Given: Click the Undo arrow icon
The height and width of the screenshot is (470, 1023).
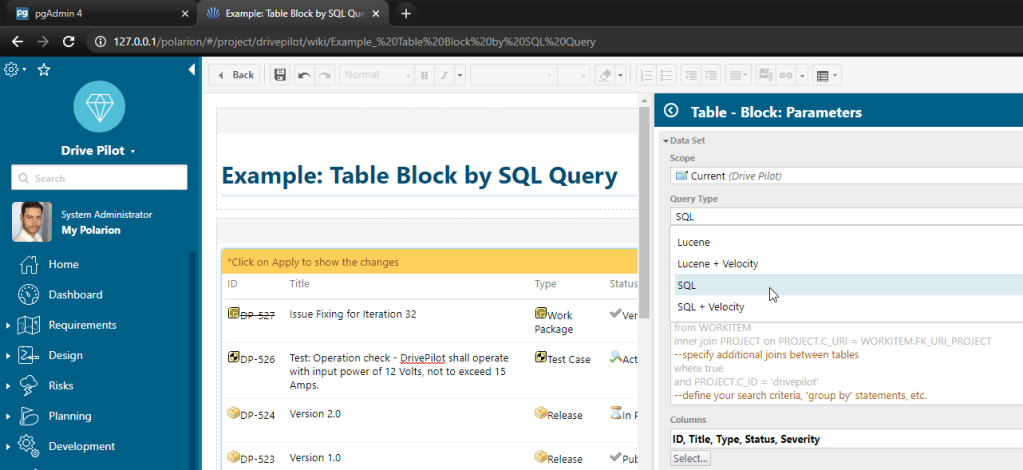Looking at the screenshot, I should click(x=304, y=75).
